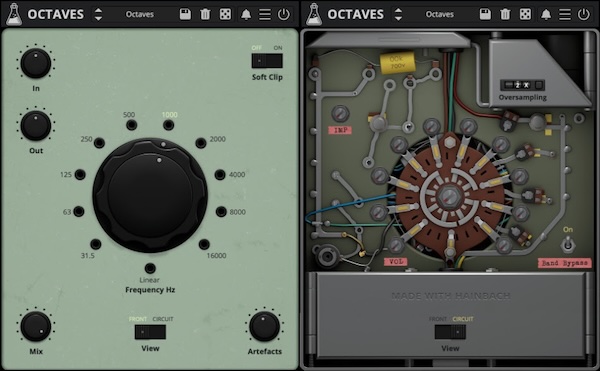Open notifications bell in the right window
The width and height of the screenshot is (600, 371).
(x=546, y=14)
